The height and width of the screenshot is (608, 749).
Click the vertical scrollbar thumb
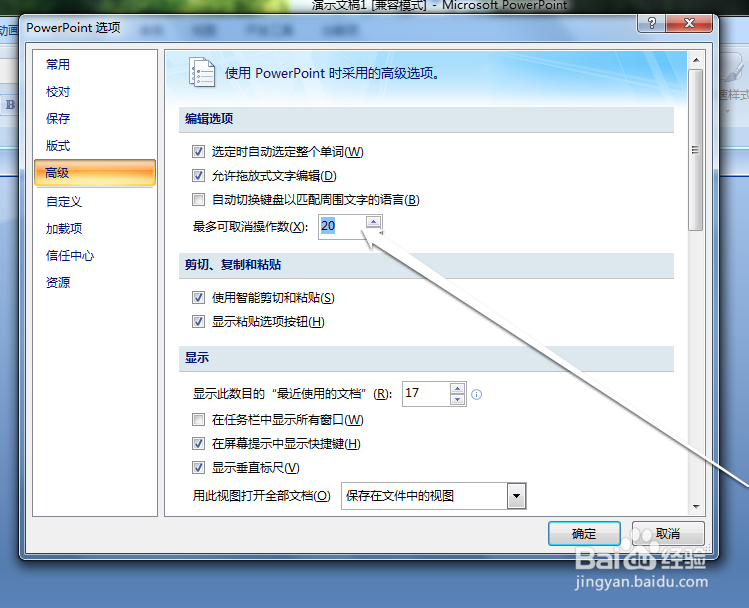pyautogui.click(x=696, y=150)
